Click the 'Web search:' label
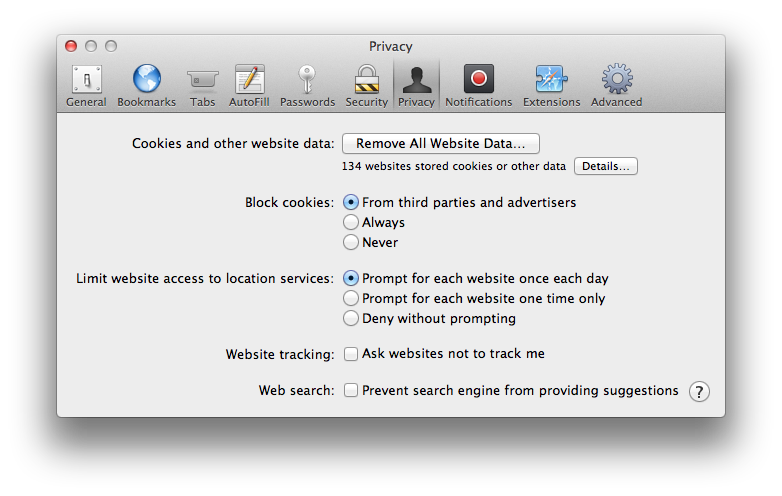This screenshot has width=782, height=496. (296, 390)
